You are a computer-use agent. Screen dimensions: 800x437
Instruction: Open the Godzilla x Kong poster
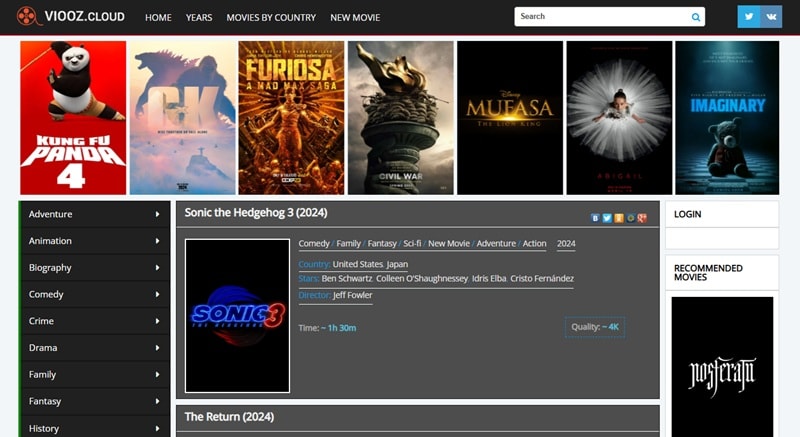[183, 118]
